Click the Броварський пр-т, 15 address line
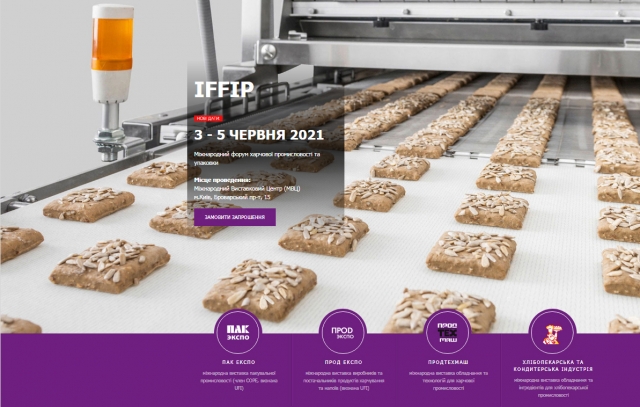Viewport: 640px width, 407px height. (232, 197)
